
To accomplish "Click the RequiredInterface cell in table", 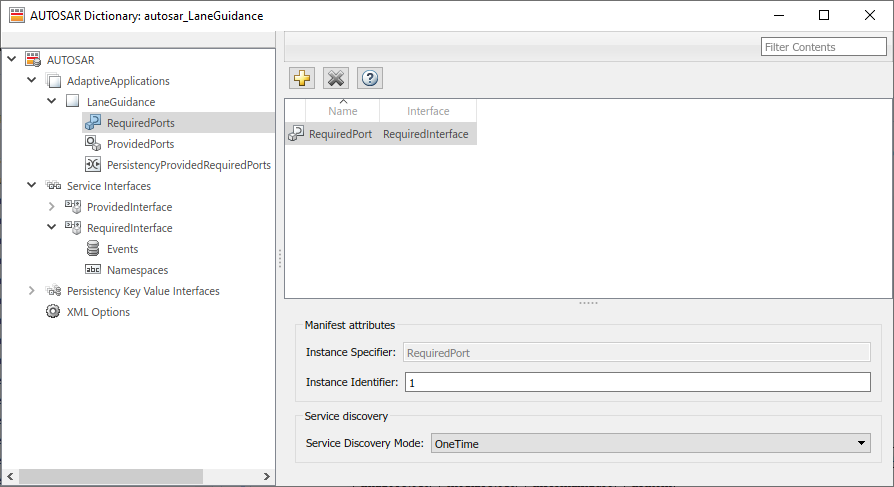I will (x=426, y=134).
